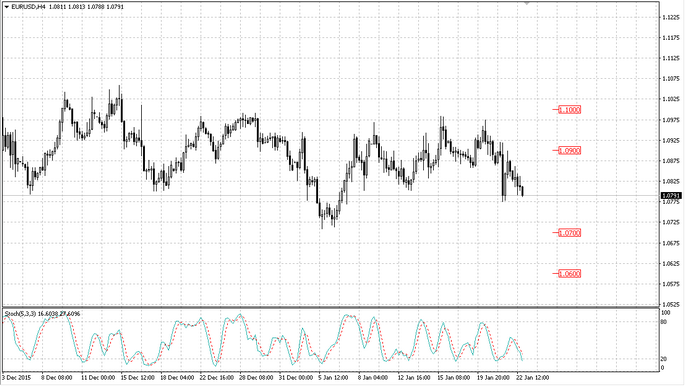Click the 1.1025 value on price axis
Screen dimensions: 685x386
pyautogui.click(x=671, y=100)
